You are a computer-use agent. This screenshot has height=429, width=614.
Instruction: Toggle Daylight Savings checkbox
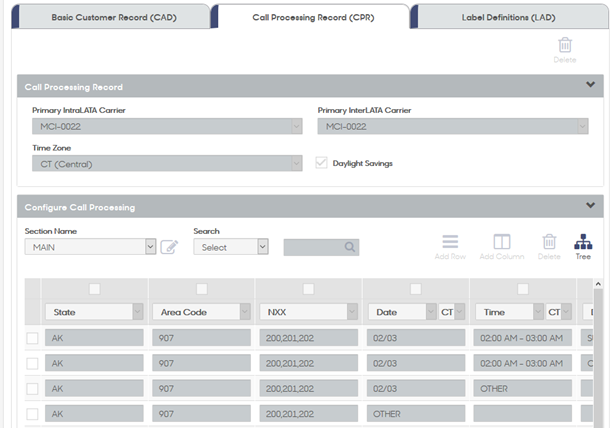point(321,163)
